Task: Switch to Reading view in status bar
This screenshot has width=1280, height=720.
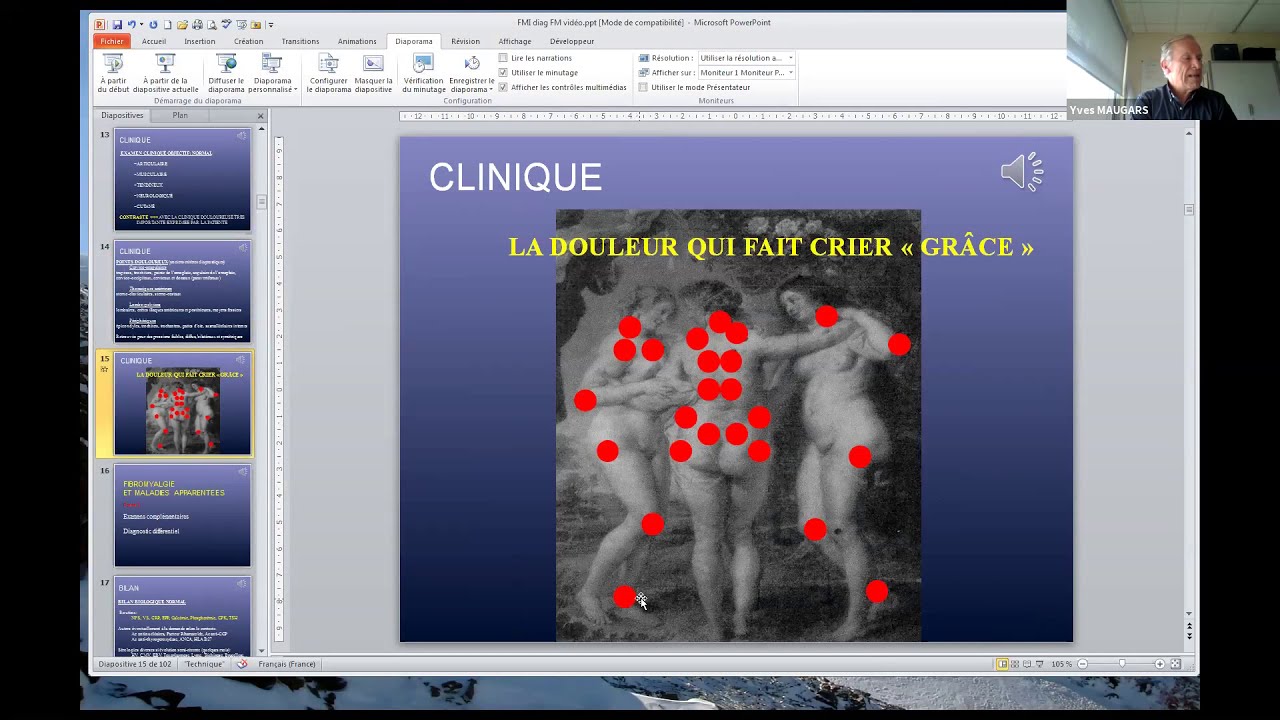Action: point(1027,664)
